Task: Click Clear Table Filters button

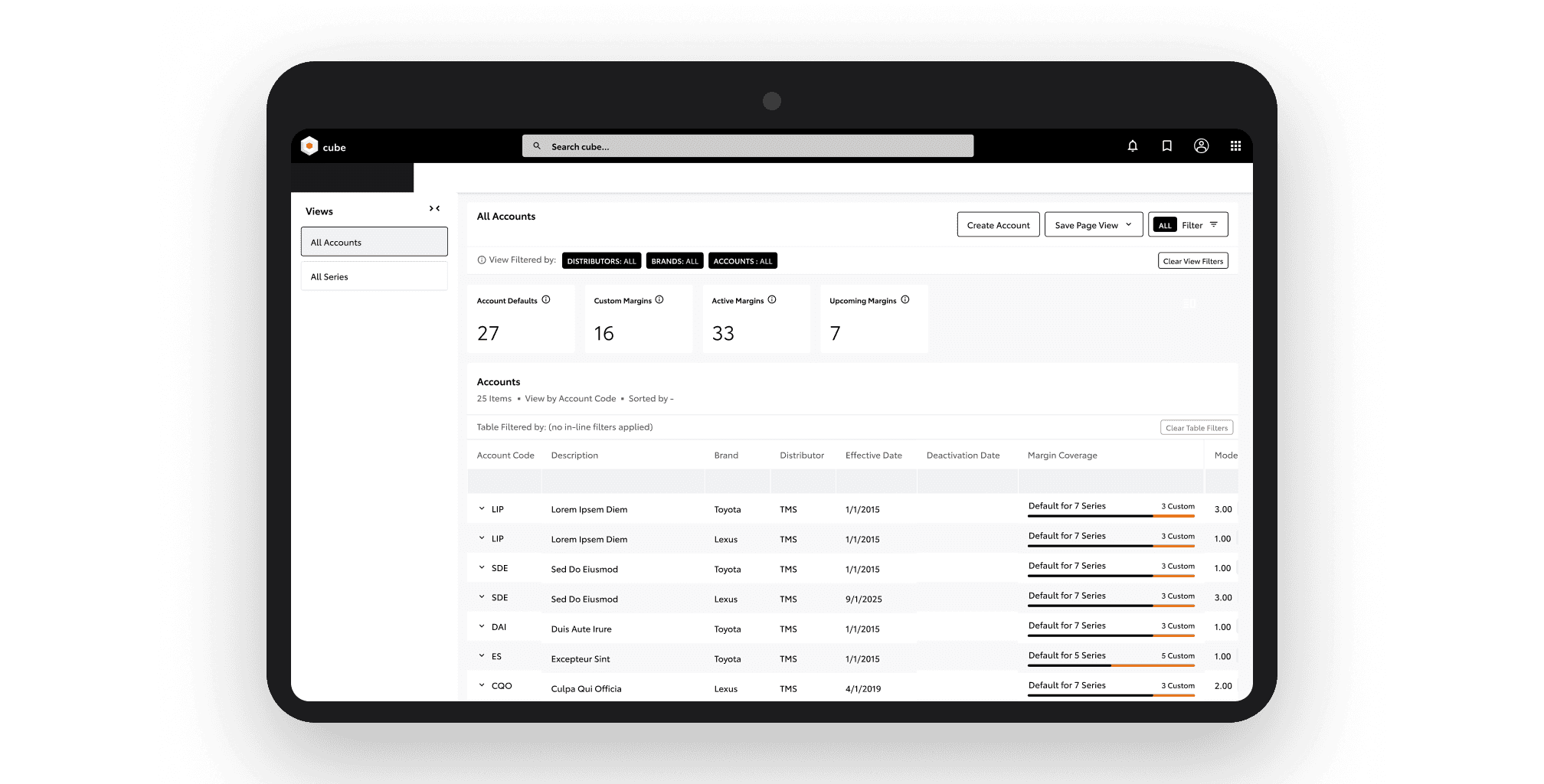Action: [1196, 428]
